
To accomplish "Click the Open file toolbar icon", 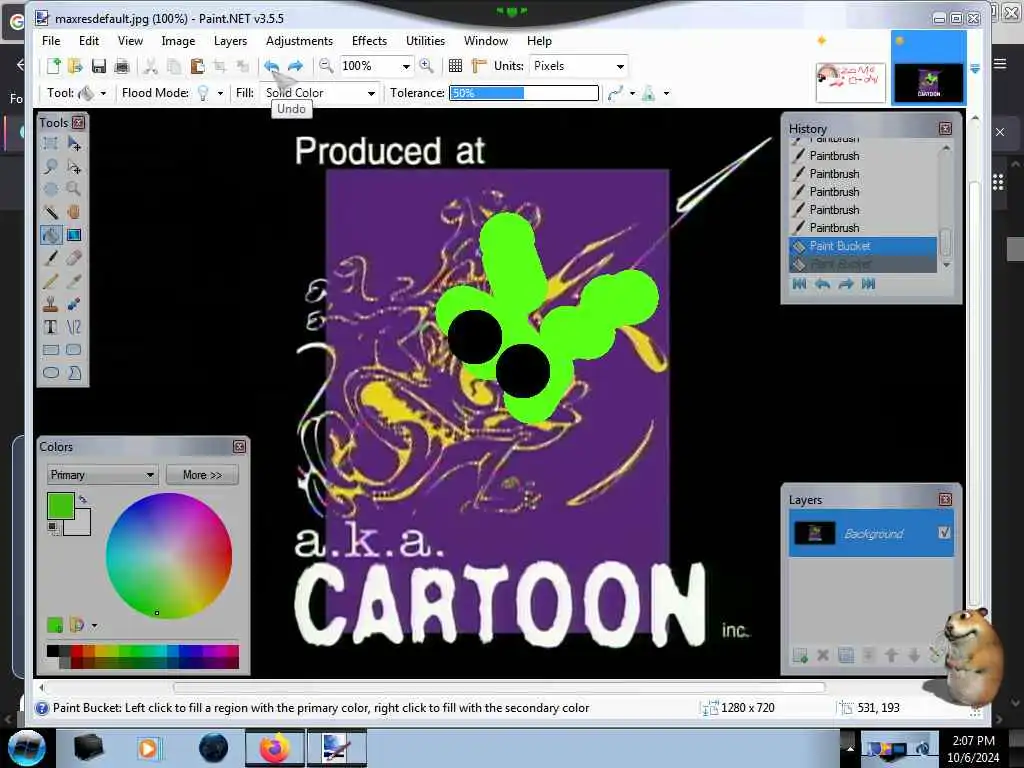I will pyautogui.click(x=75, y=66).
